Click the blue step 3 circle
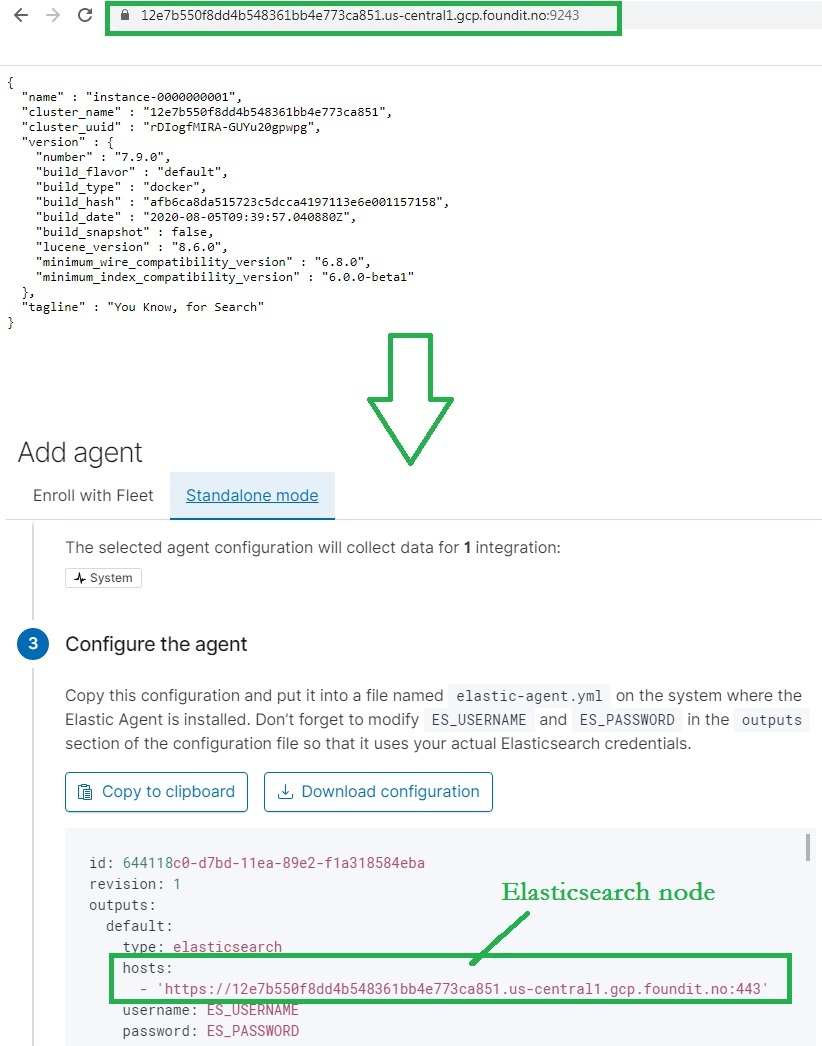This screenshot has height=1046, width=822. [x=33, y=644]
